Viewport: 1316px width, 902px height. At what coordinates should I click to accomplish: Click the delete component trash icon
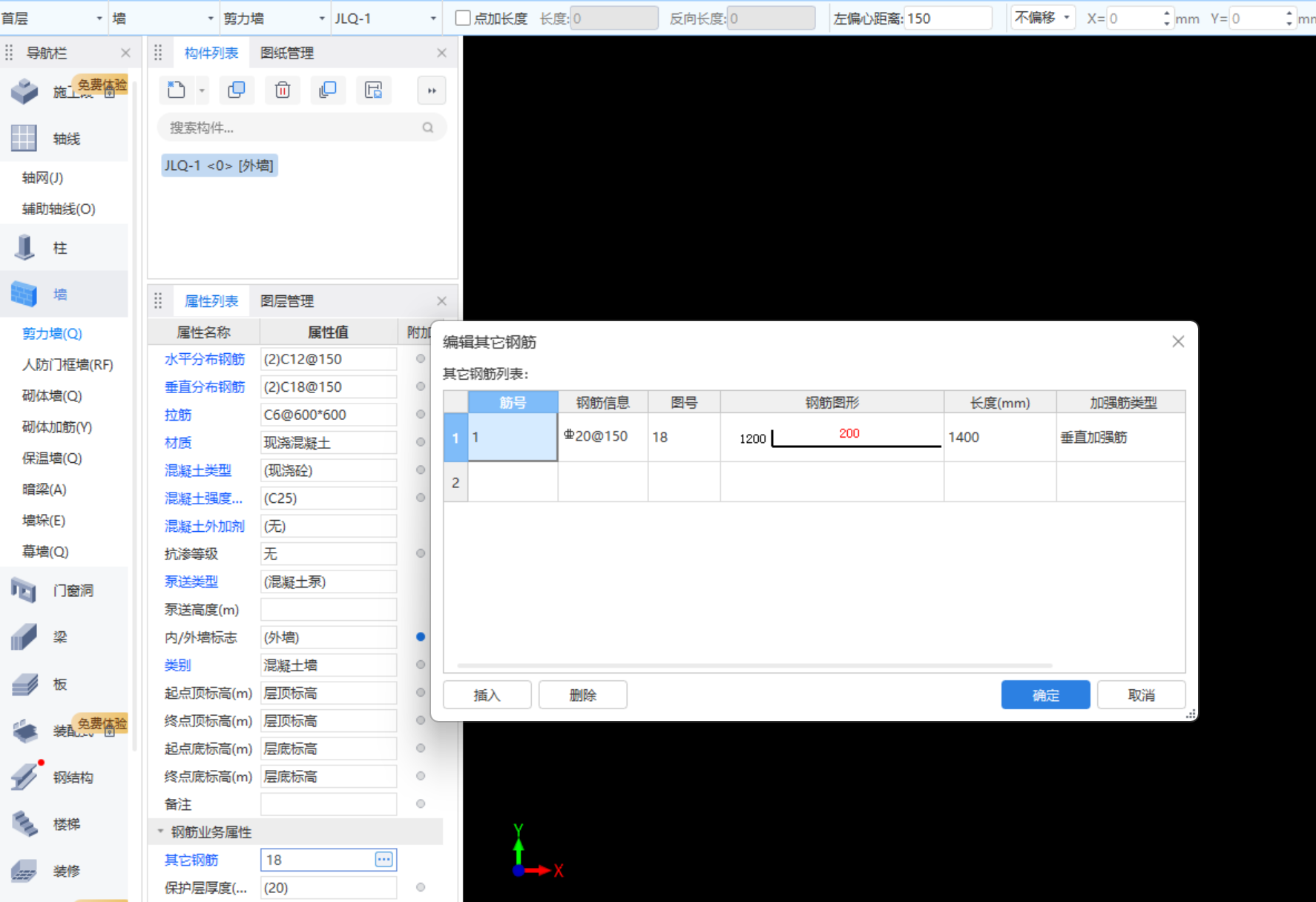(x=283, y=90)
